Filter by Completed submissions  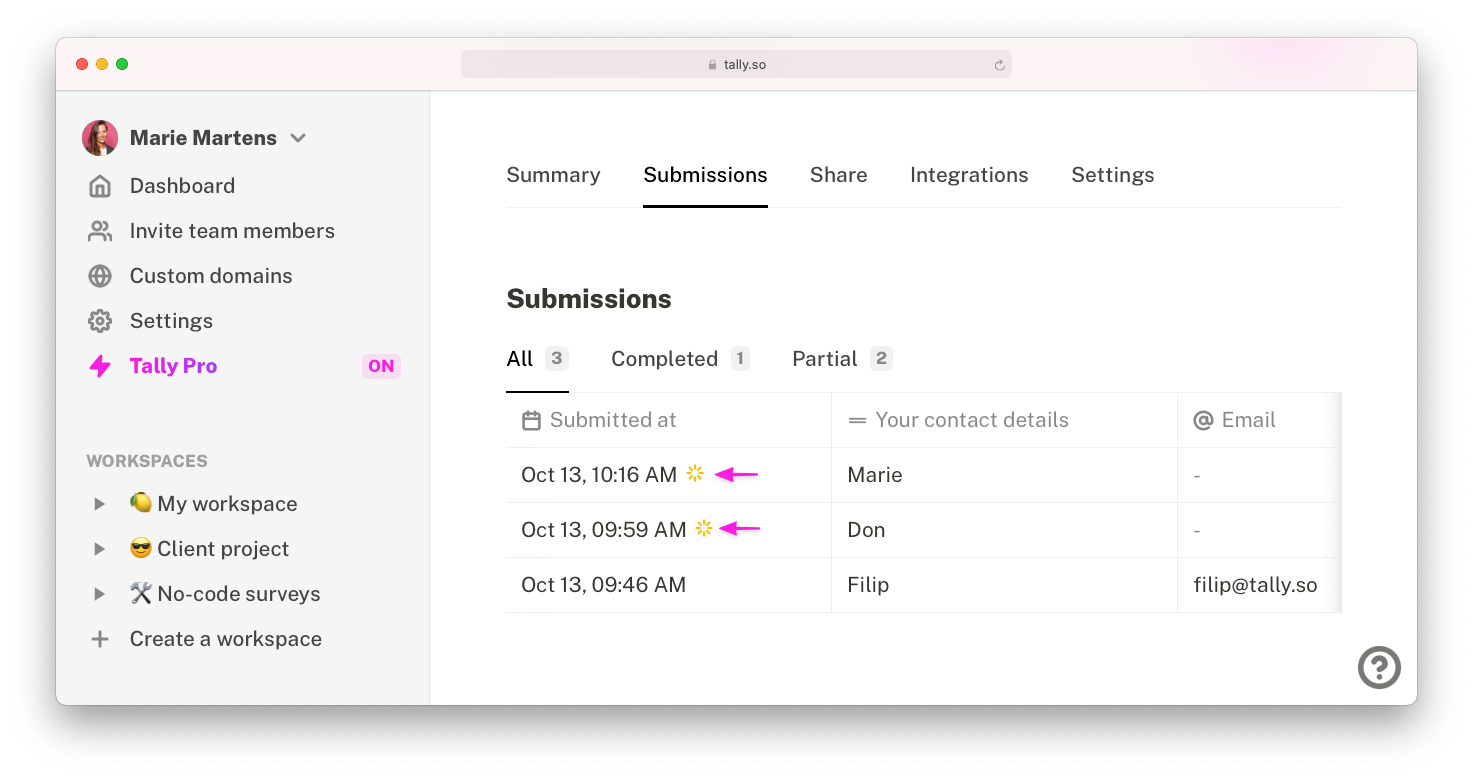[x=680, y=359]
